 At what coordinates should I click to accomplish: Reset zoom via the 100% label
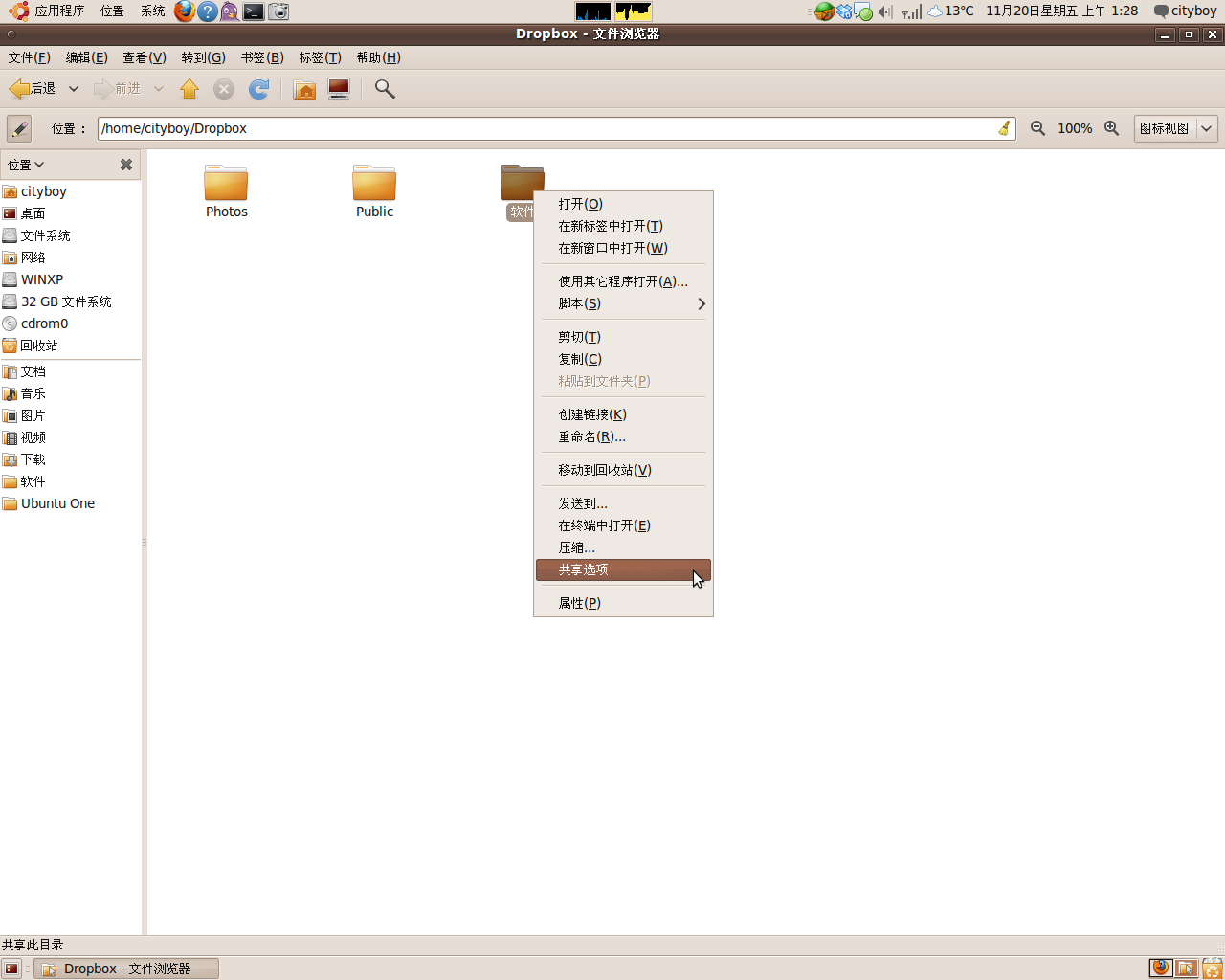tap(1075, 128)
